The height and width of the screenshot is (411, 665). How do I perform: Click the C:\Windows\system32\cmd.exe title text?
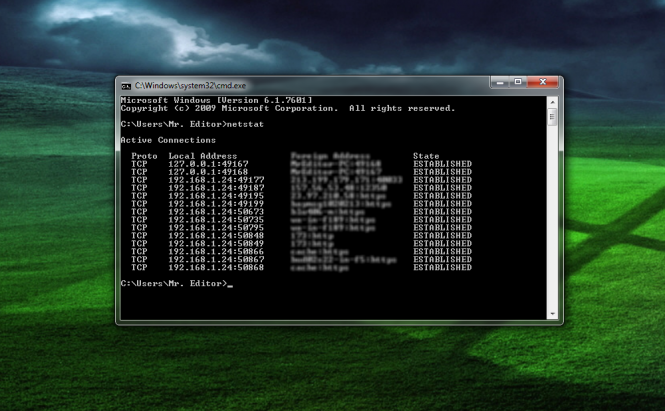(190, 86)
